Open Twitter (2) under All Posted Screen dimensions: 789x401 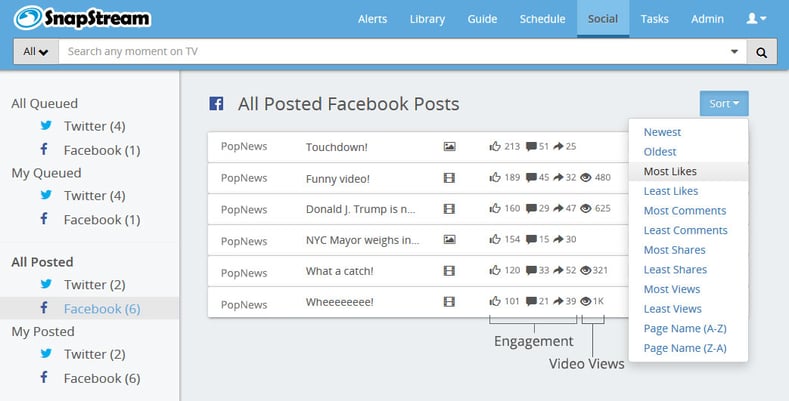click(94, 285)
